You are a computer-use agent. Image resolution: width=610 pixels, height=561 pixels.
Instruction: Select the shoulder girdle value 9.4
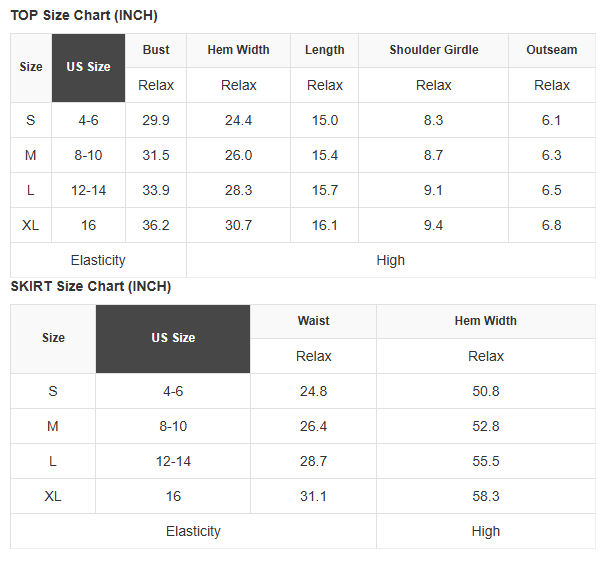coord(434,225)
